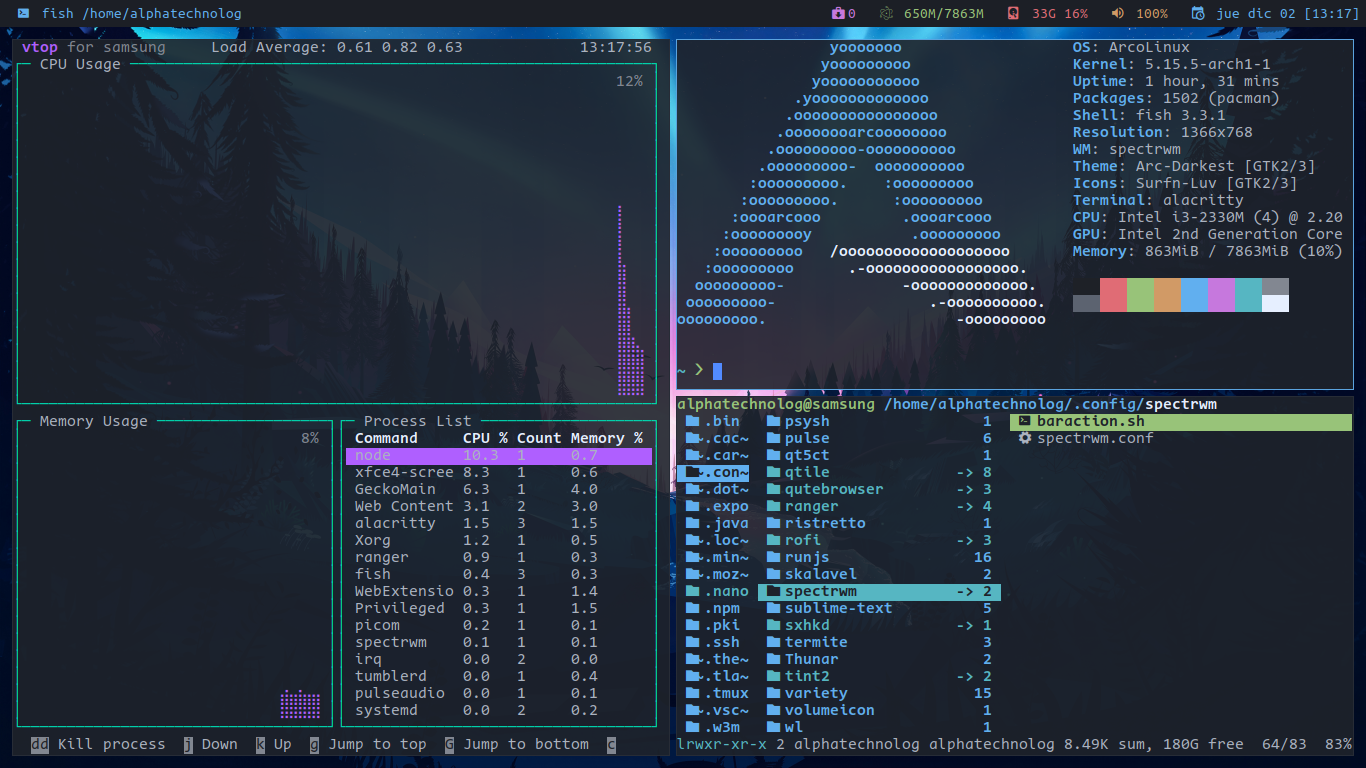Screen dimensions: 1366x768
Task: Open the ranger folder entry
Action: [x=879, y=507]
